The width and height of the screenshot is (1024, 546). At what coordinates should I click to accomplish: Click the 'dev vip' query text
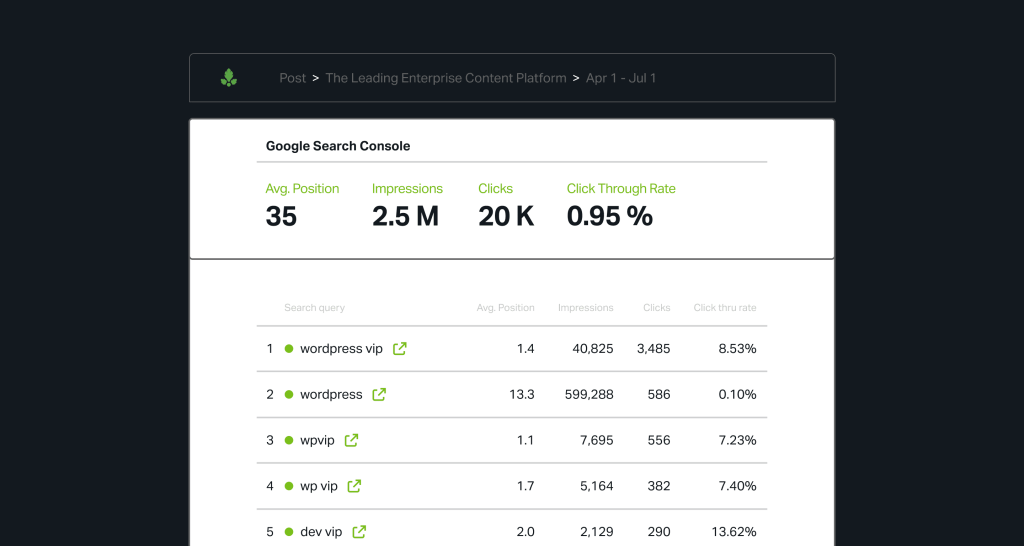pyautogui.click(x=321, y=532)
